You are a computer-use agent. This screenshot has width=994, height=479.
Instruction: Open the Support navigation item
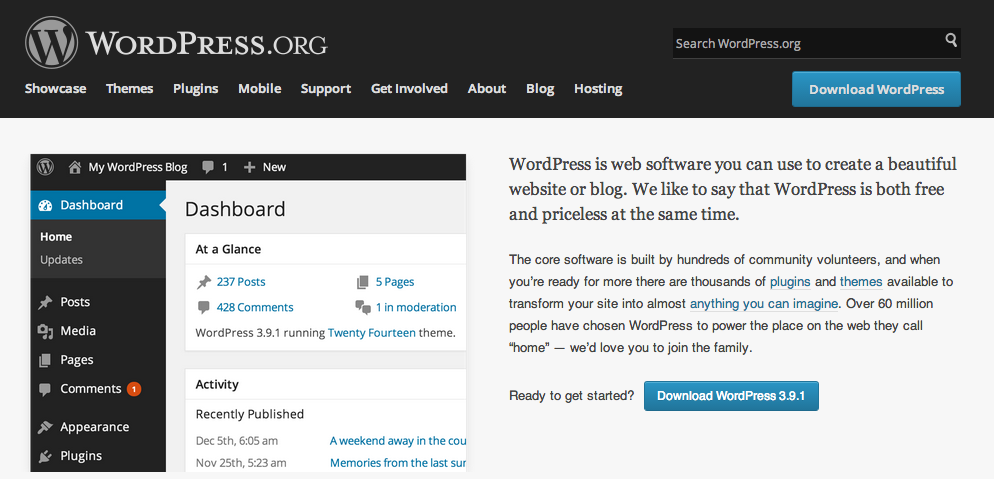pyautogui.click(x=326, y=89)
